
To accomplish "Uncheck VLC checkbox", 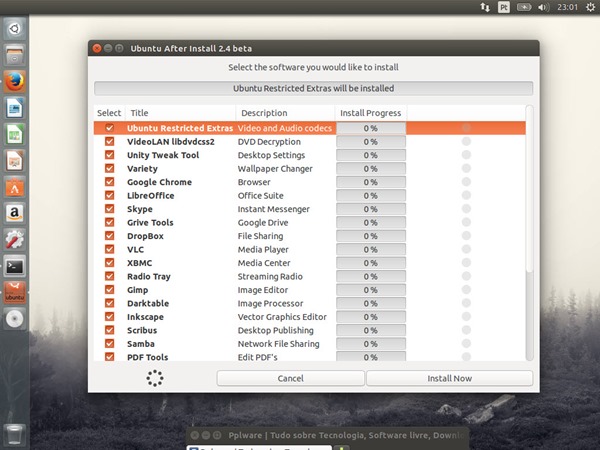I will tap(109, 249).
